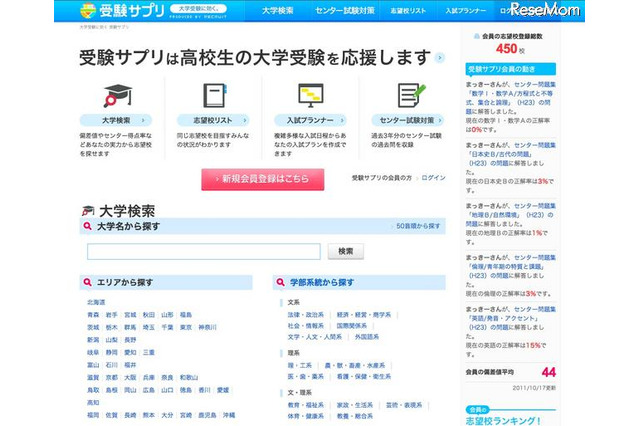Screen dimensions: 640x426
Task: Click the 入試プランナー pill button
Action: [310, 120]
